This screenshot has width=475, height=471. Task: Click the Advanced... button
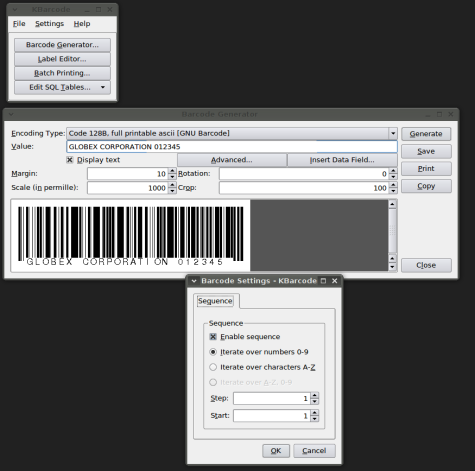(232, 160)
